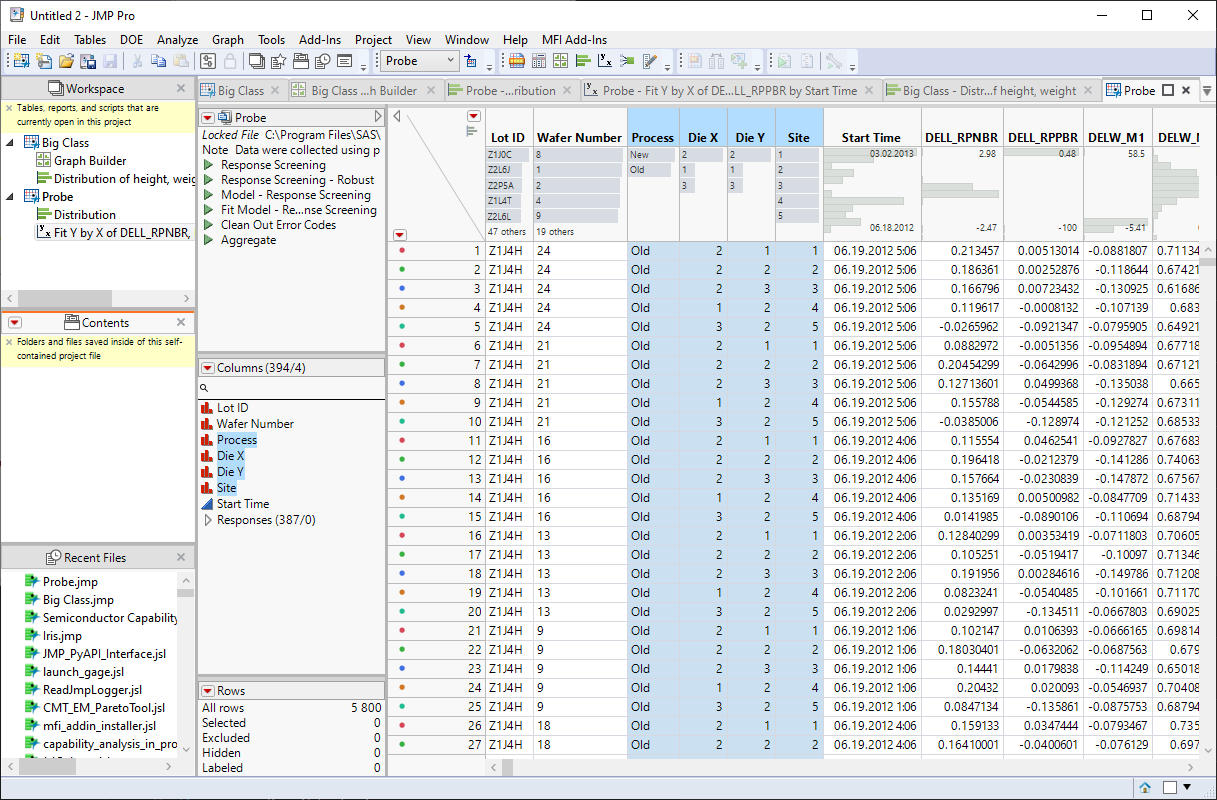Click the Tabulate toolbar icon
This screenshot has height=800, width=1217.
538,61
